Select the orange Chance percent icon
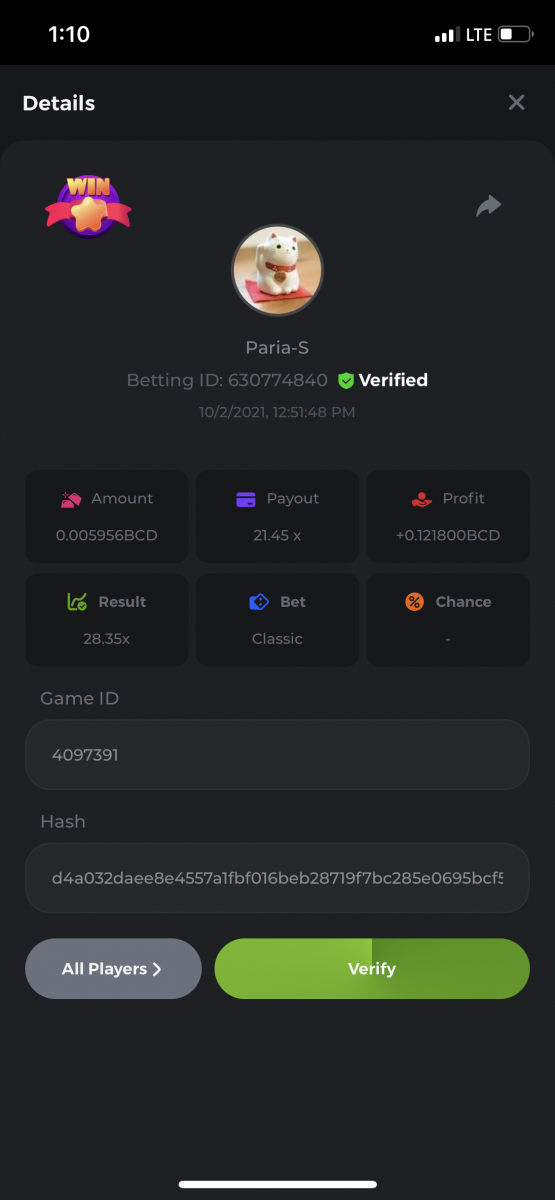Image resolution: width=555 pixels, height=1200 pixels. (414, 602)
